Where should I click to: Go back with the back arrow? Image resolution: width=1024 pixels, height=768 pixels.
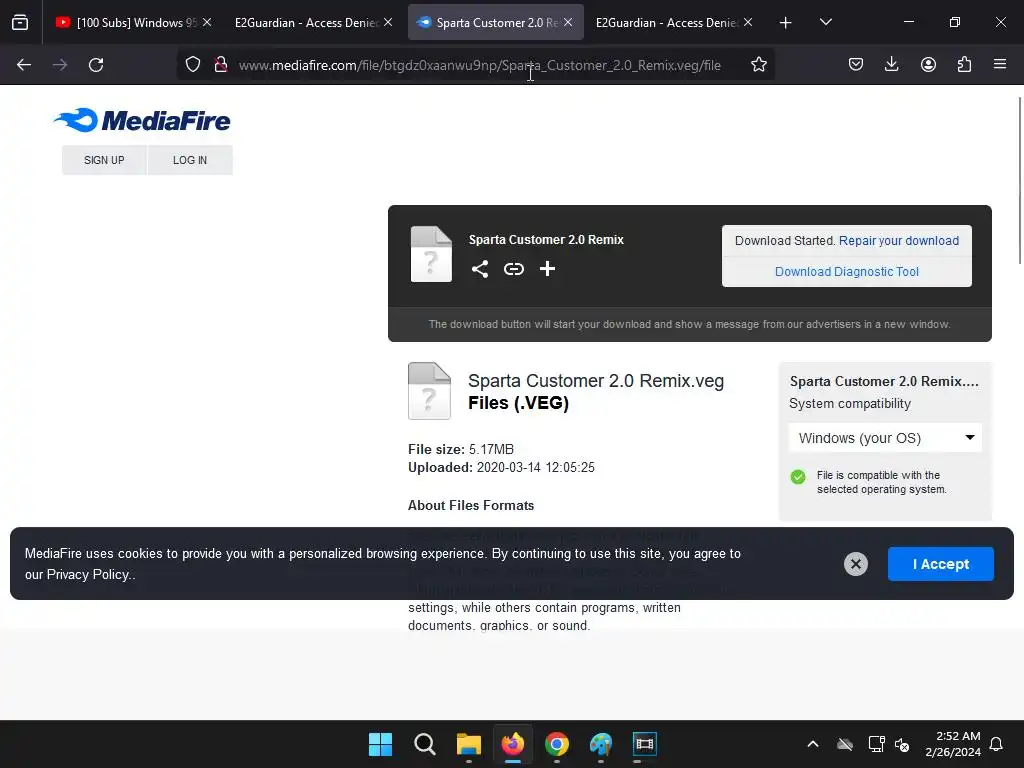pos(24,65)
